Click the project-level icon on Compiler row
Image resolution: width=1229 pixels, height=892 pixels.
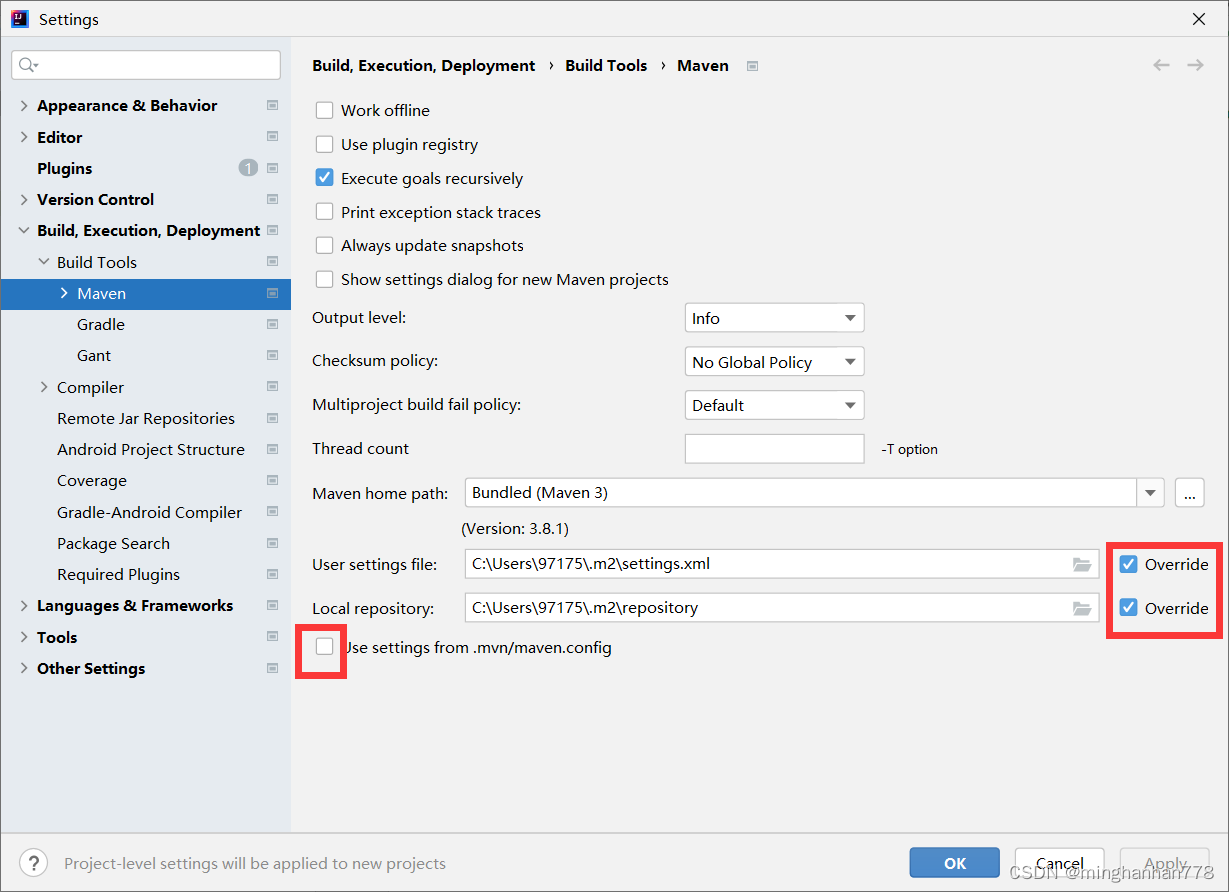(x=272, y=387)
